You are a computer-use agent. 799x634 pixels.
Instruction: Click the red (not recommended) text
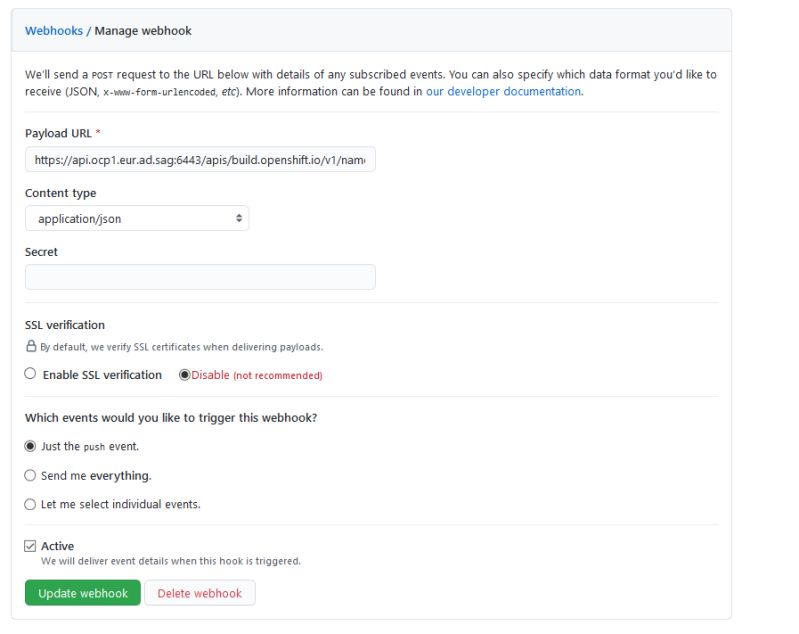click(x=278, y=376)
